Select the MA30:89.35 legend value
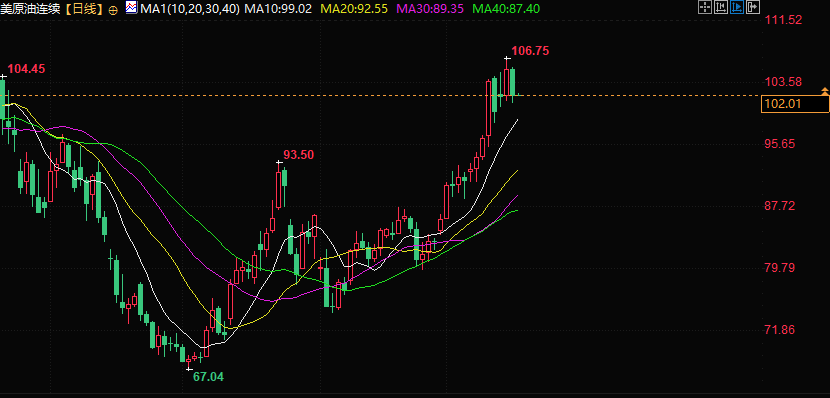The image size is (830, 398). pos(430,9)
